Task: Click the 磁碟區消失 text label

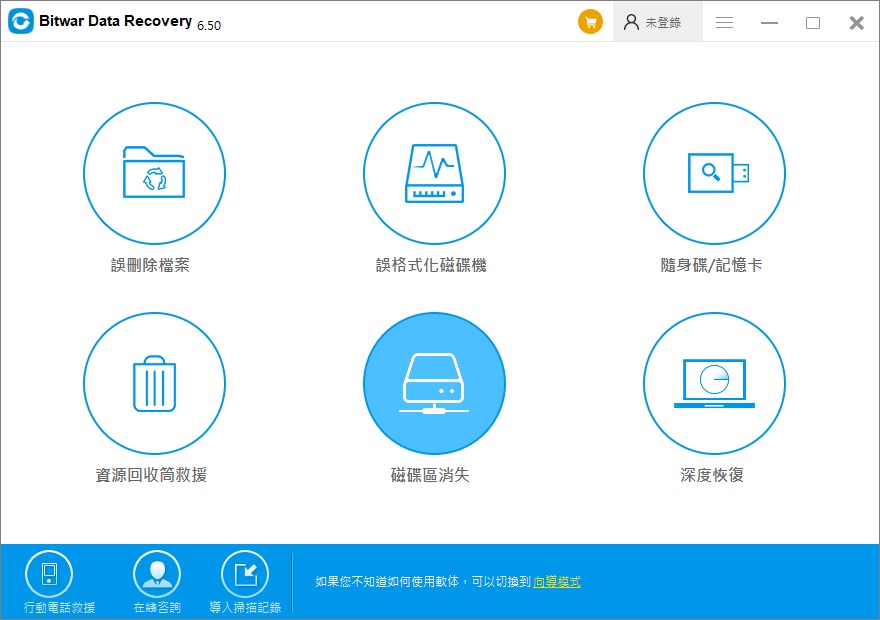Action: click(430, 475)
